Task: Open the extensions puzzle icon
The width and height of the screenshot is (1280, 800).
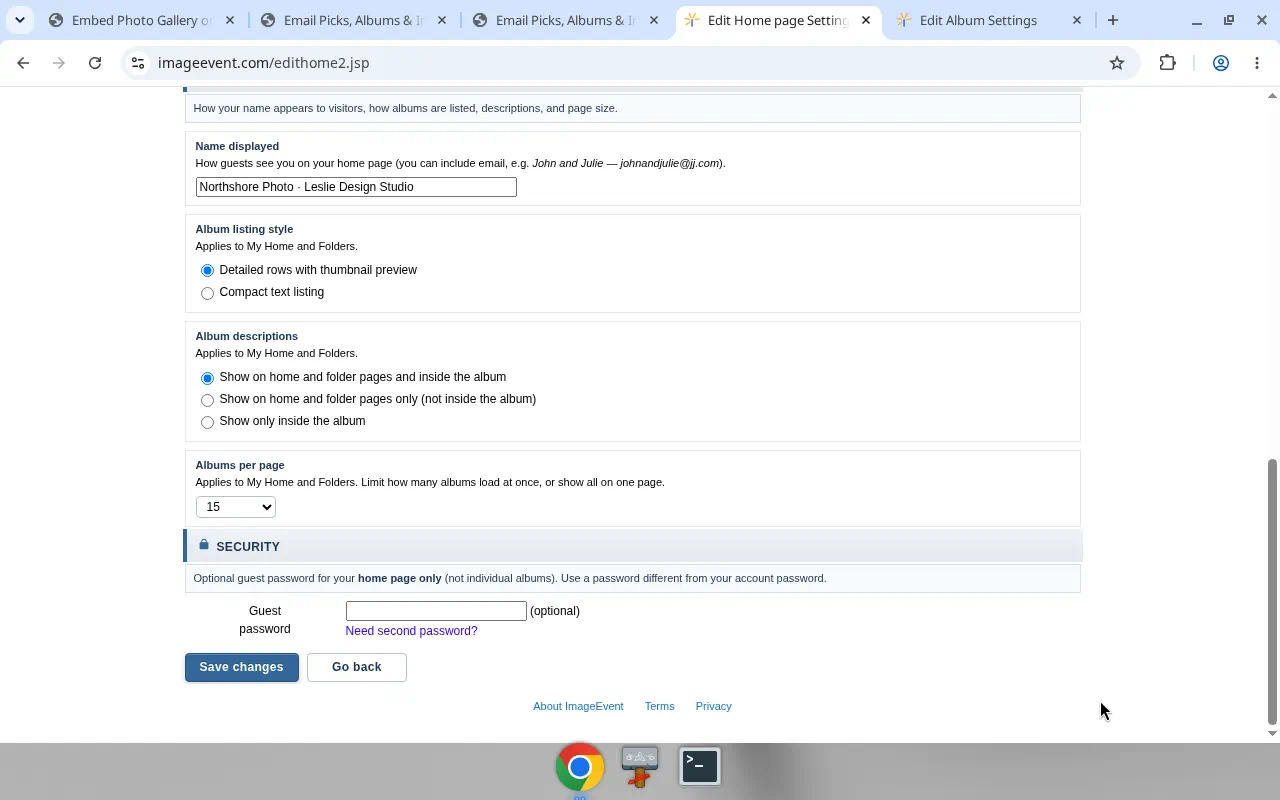Action: pyautogui.click(x=1168, y=63)
